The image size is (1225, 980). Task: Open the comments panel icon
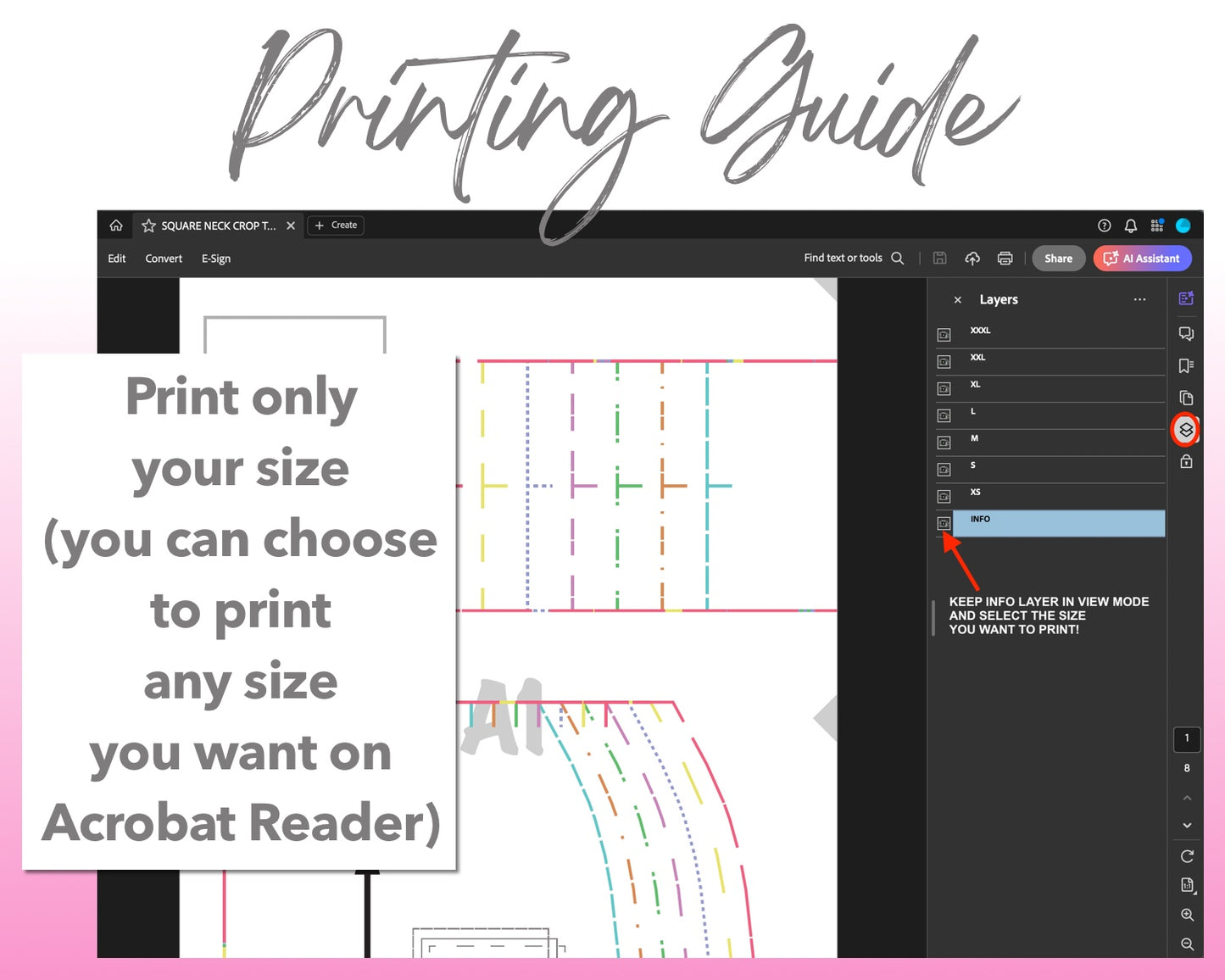coord(1185,333)
